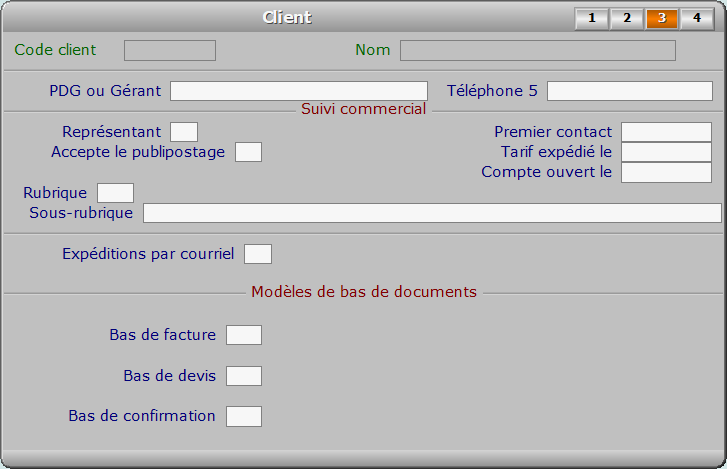Image resolution: width=727 pixels, height=469 pixels.
Task: Click the Bas de devis label
Action: pyautogui.click(x=170, y=376)
